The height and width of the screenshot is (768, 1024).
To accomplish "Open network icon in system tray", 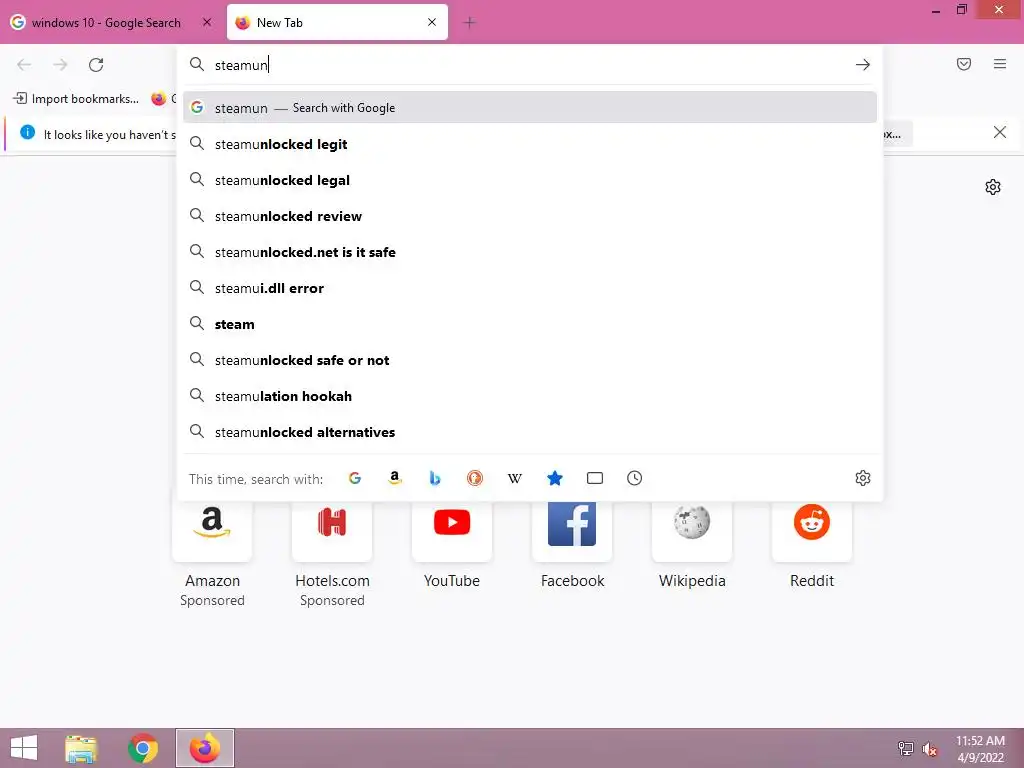I will [906, 749].
